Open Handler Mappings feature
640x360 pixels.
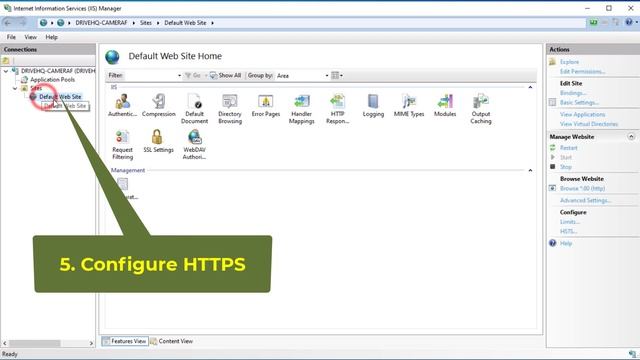302,109
